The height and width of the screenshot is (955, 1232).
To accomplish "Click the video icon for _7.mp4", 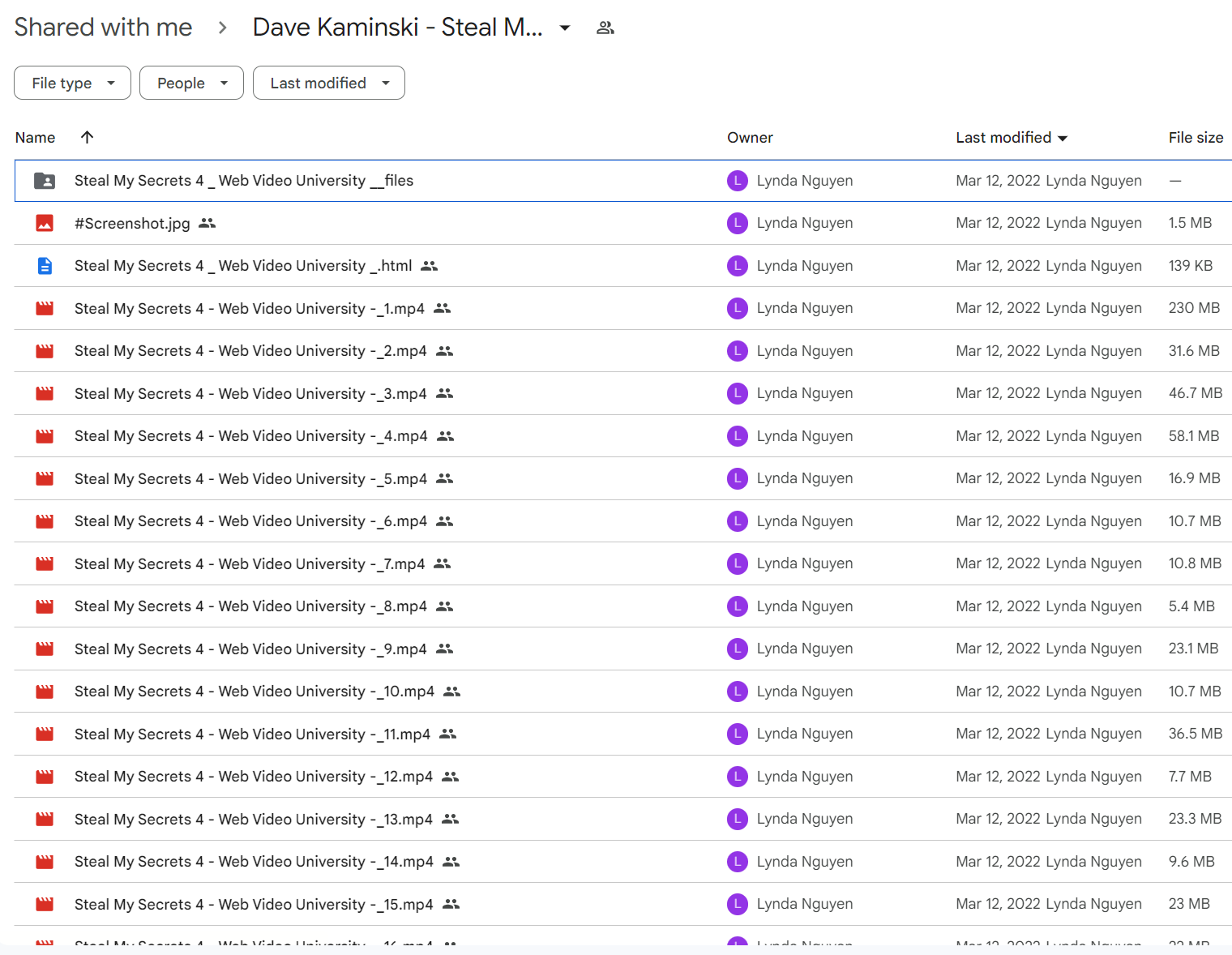I will click(45, 563).
